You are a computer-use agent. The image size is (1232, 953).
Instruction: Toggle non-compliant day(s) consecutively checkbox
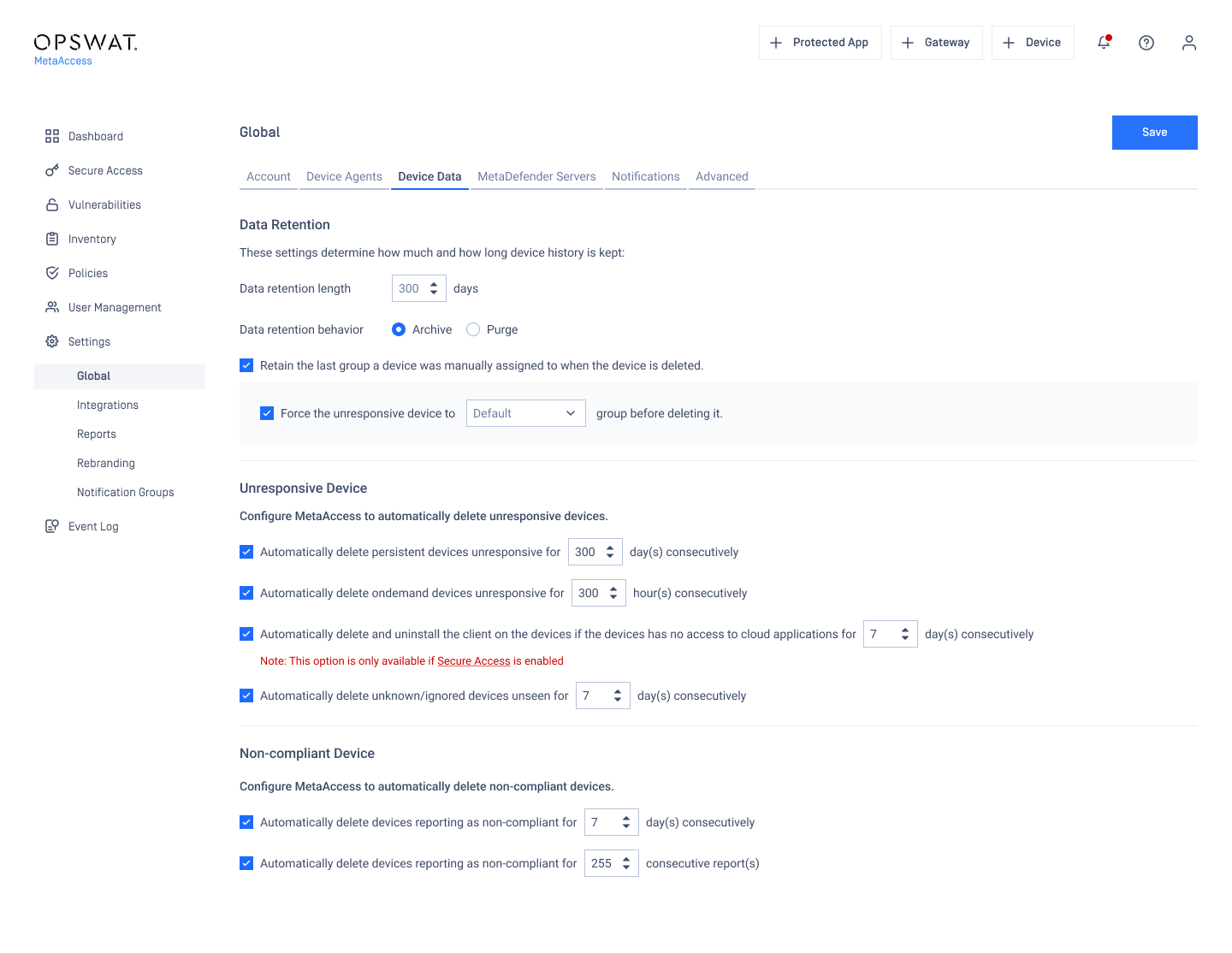point(246,822)
